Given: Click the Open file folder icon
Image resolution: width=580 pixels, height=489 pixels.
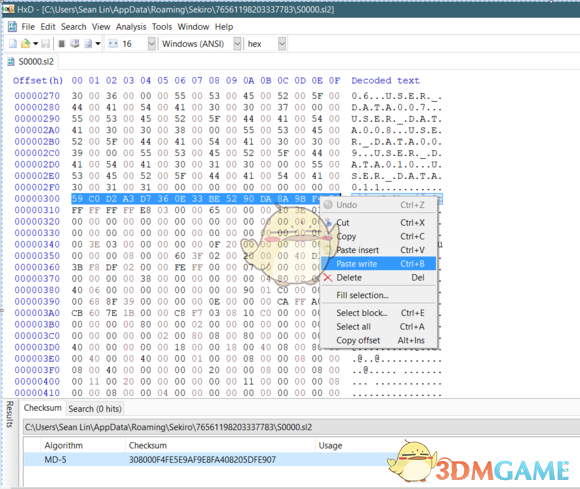Looking at the screenshot, I should pos(26,44).
